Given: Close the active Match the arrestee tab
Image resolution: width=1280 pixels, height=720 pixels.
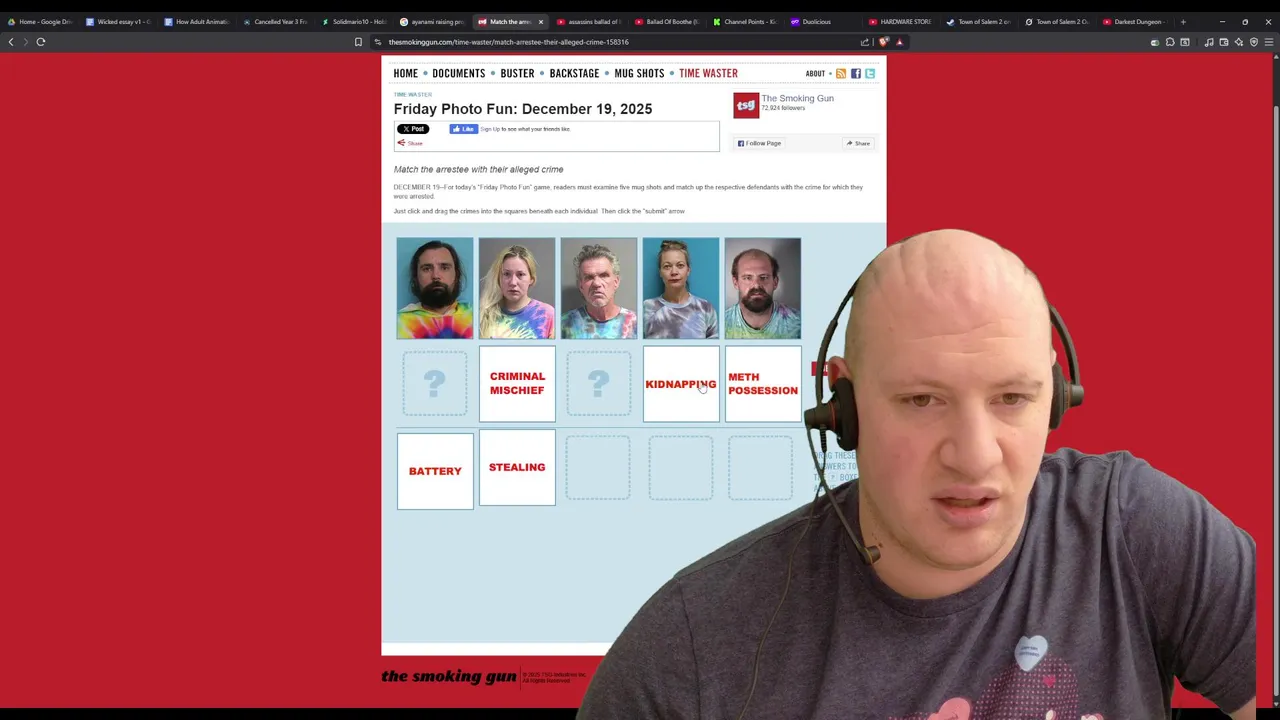Looking at the screenshot, I should pos(541,21).
